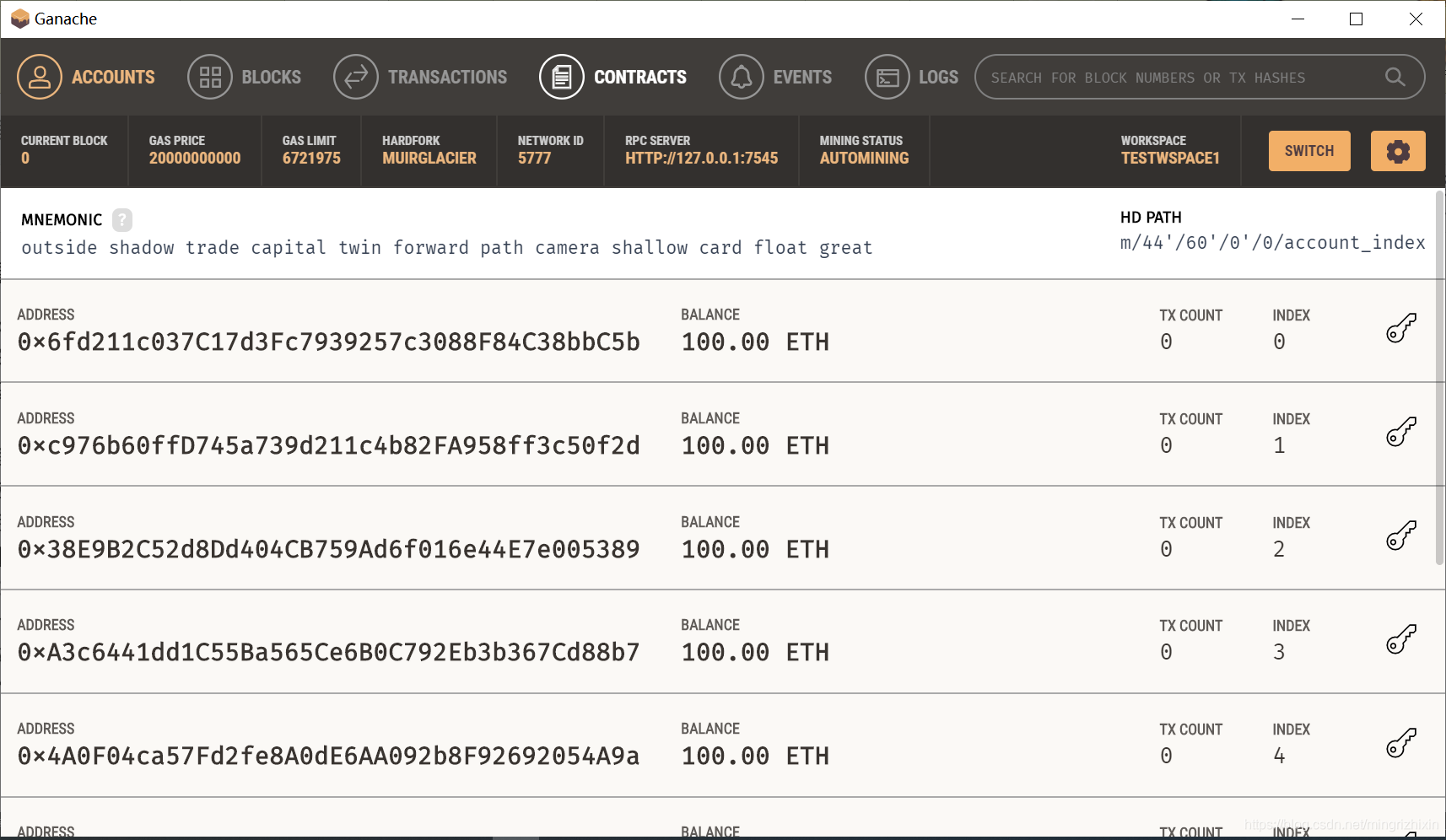The width and height of the screenshot is (1446, 840).
Task: Open settings via the gear icon
Action: pos(1398,151)
